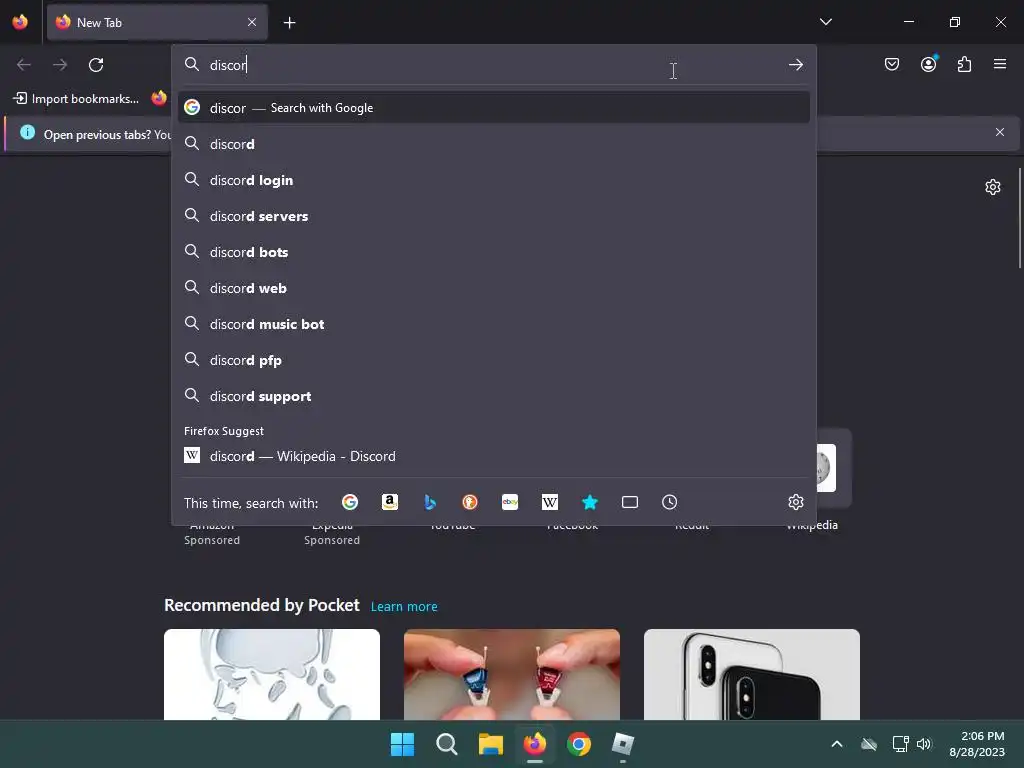1024x768 pixels.
Task: Open File Explorer from the taskbar
Action: coord(490,744)
